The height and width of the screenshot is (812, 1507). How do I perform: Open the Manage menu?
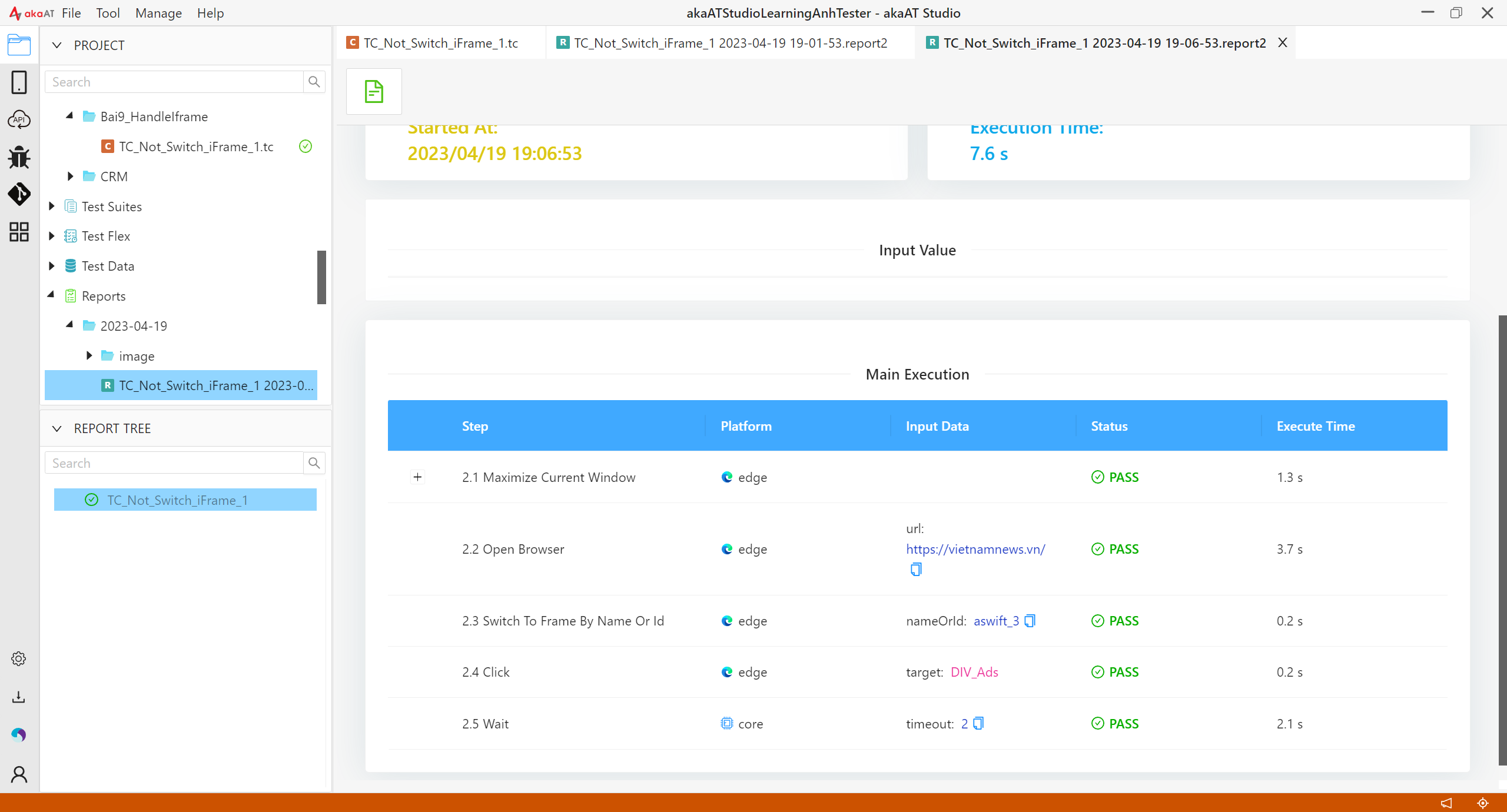point(158,13)
